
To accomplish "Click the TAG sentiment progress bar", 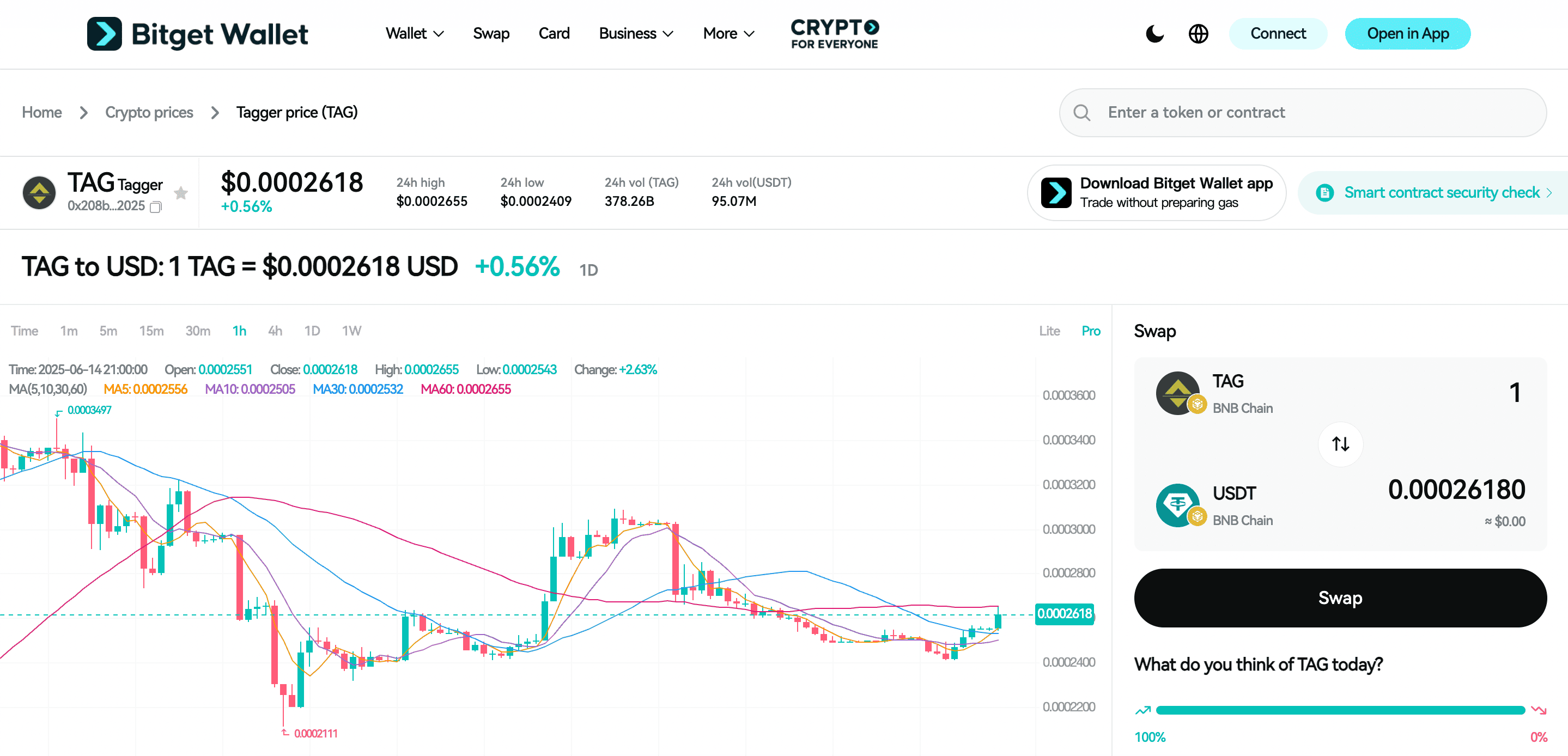I will [x=1340, y=710].
